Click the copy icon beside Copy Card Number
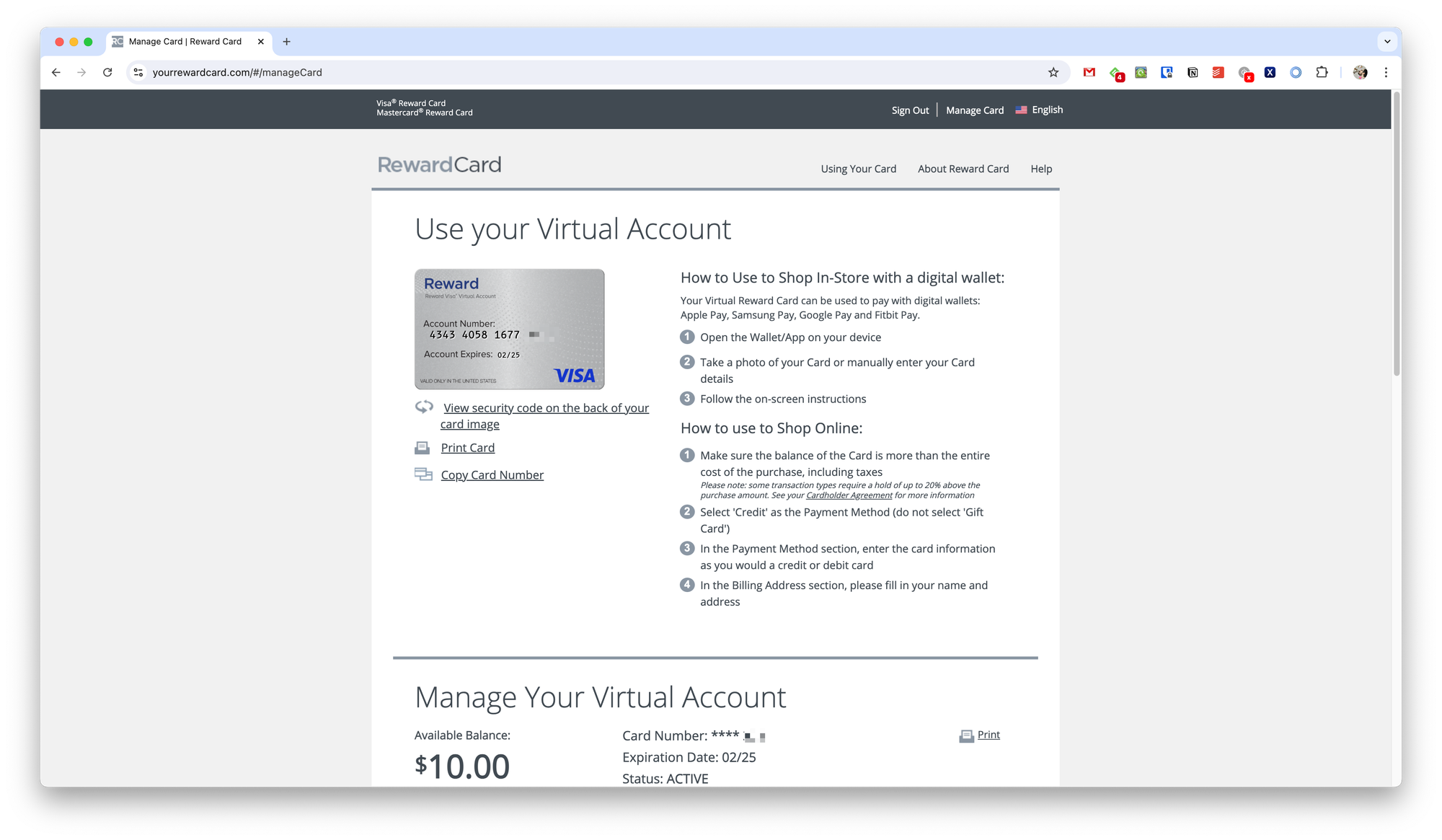 [423, 474]
